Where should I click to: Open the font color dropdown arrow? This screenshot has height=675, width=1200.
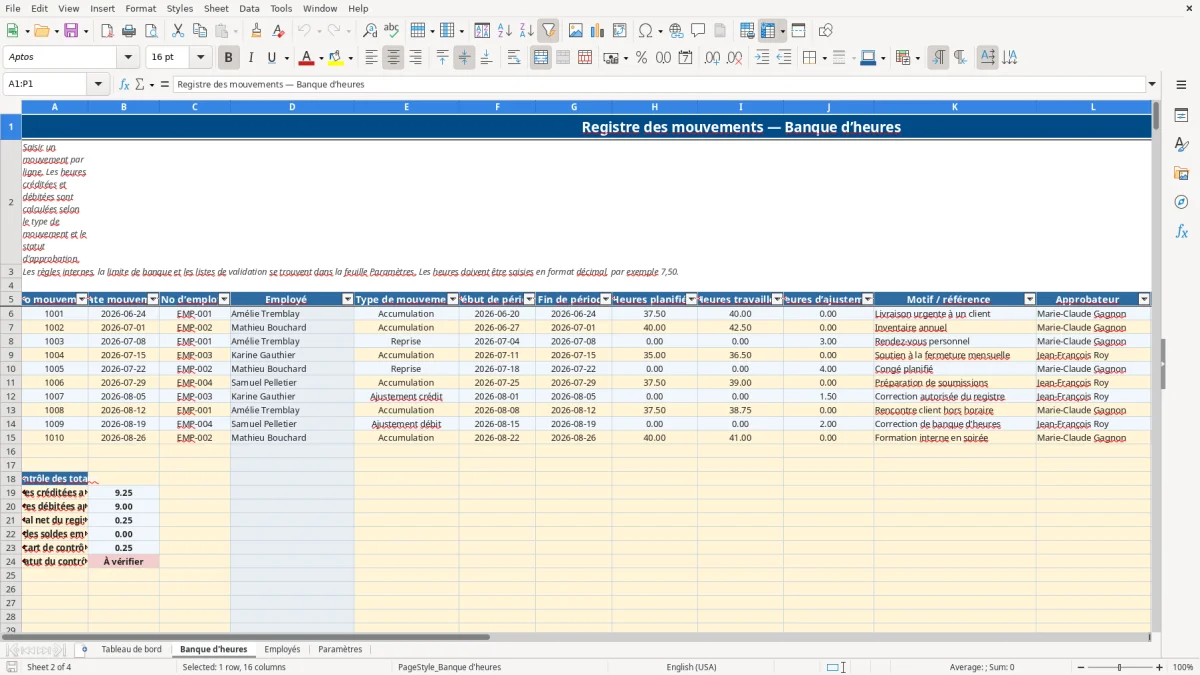coord(322,58)
